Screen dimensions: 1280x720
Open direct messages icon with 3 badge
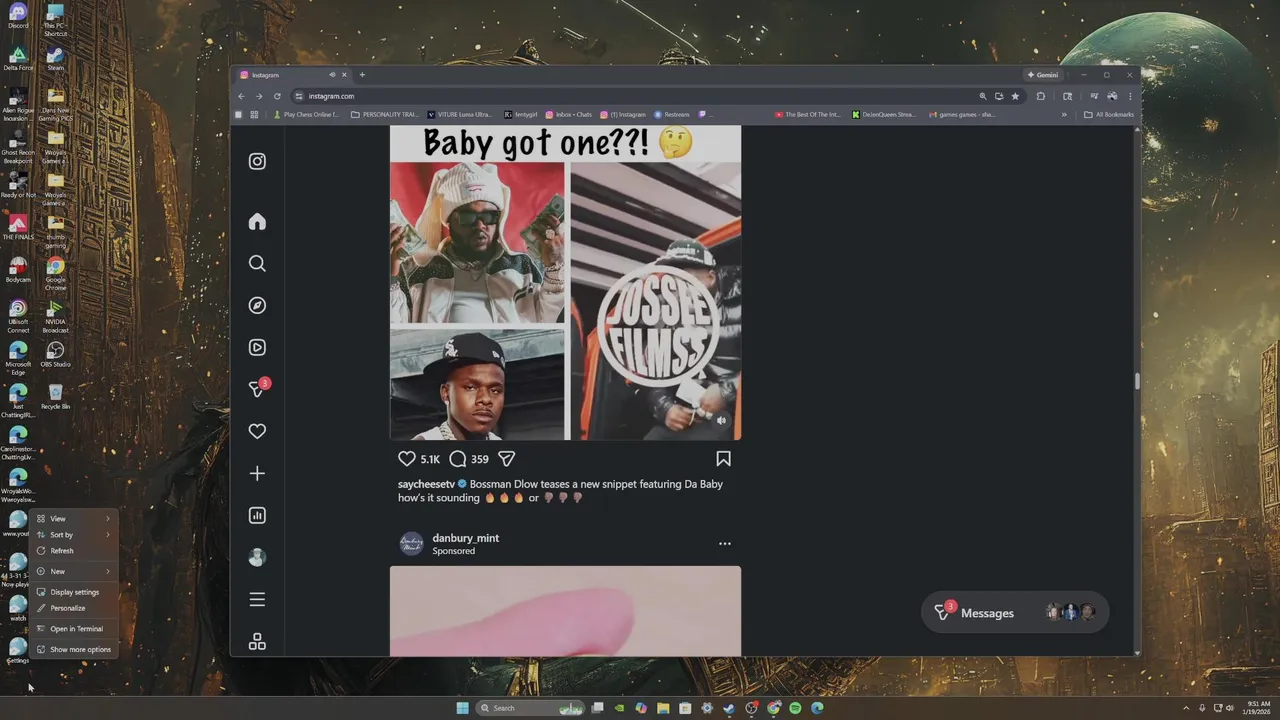(258, 388)
